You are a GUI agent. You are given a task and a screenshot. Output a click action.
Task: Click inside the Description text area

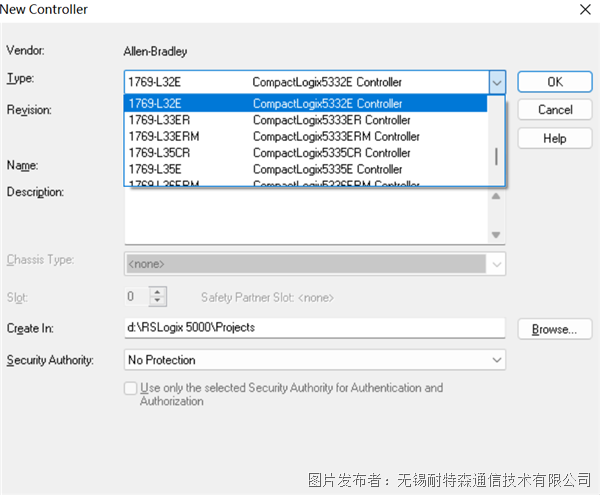tap(306, 215)
